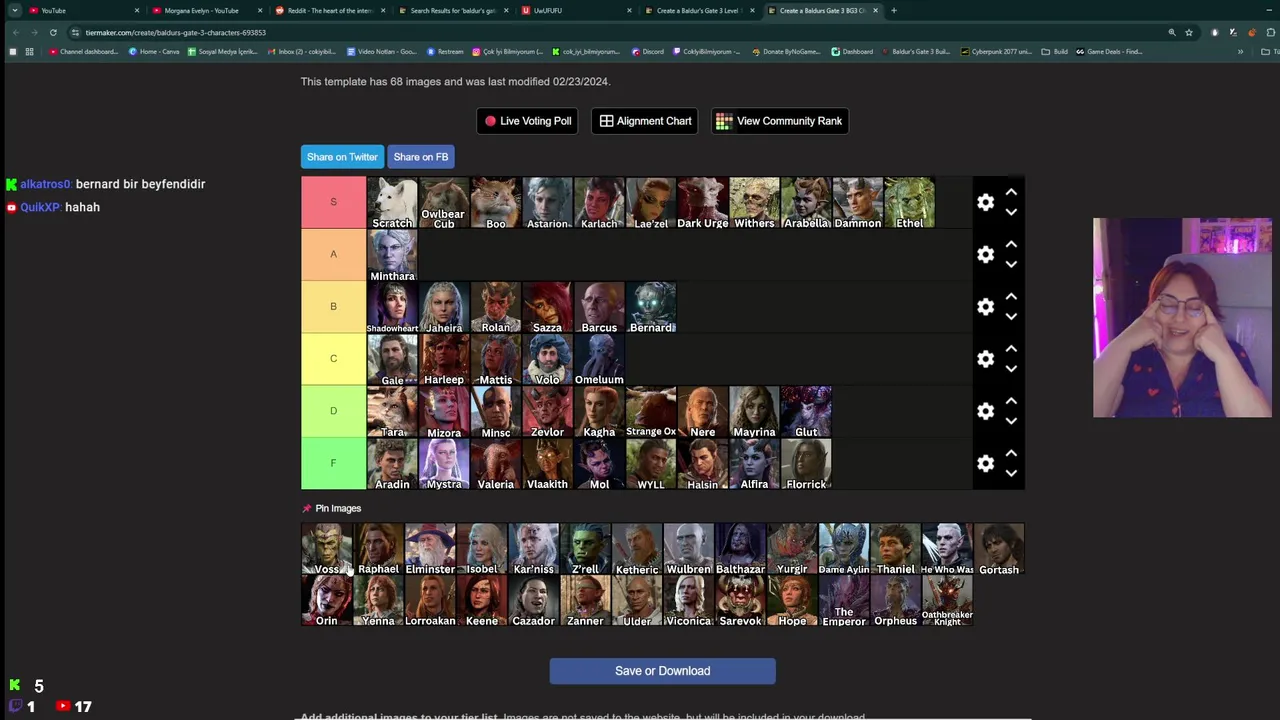Select the Halsin image in F tier
The width and height of the screenshot is (1280, 720).
[x=703, y=464]
